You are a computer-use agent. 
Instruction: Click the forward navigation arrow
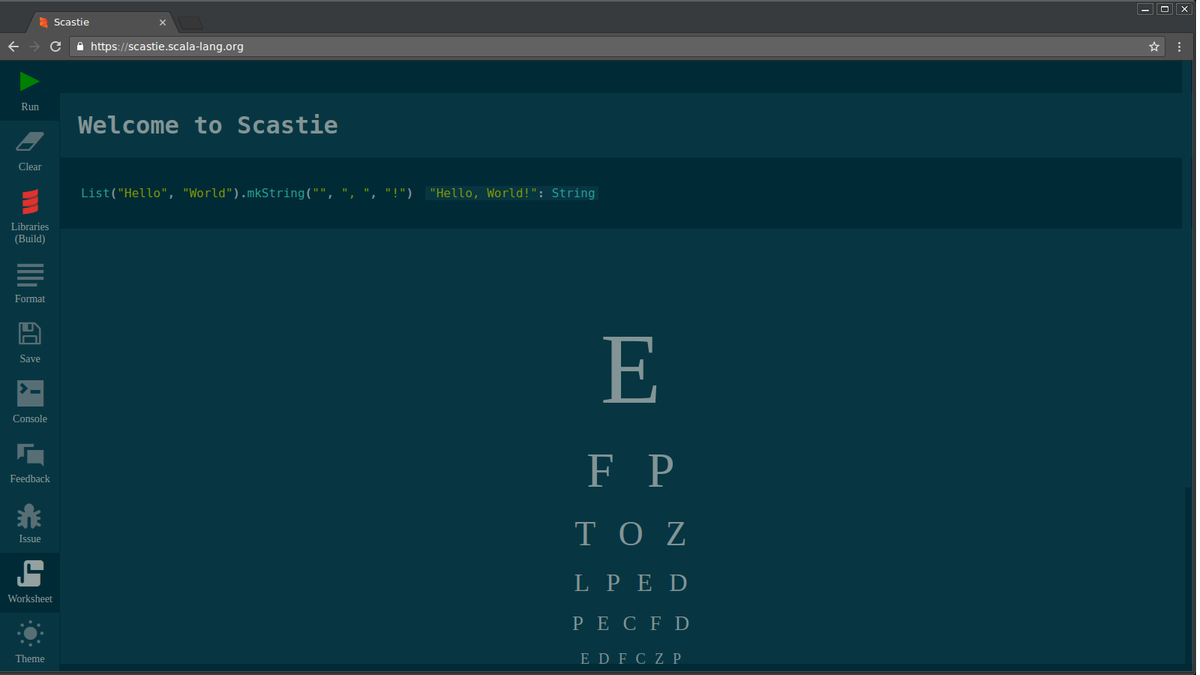pos(34,46)
